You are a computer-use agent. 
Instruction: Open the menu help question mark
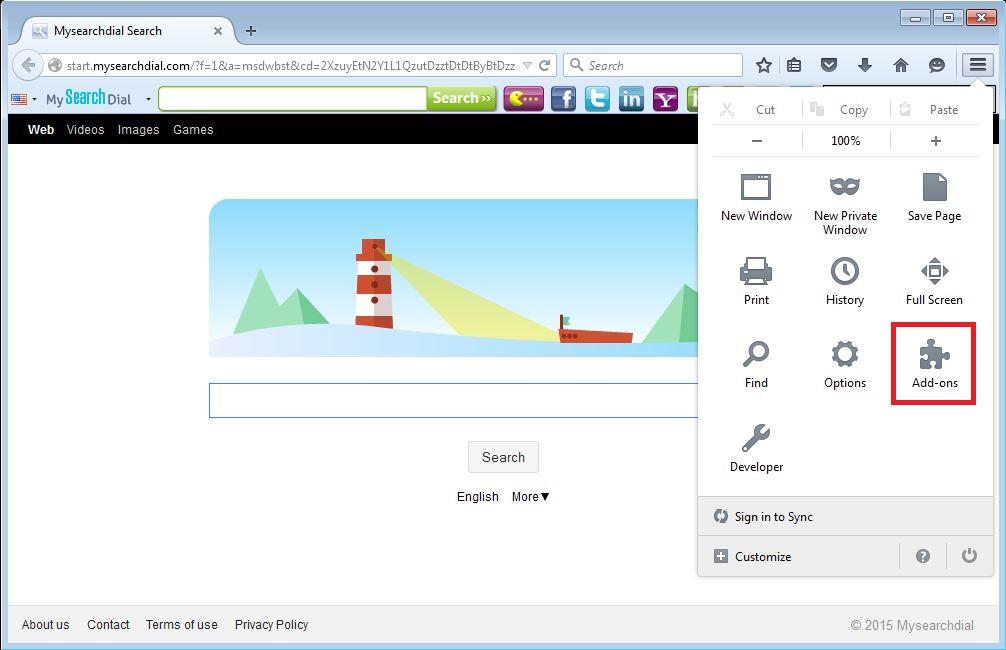coord(923,556)
